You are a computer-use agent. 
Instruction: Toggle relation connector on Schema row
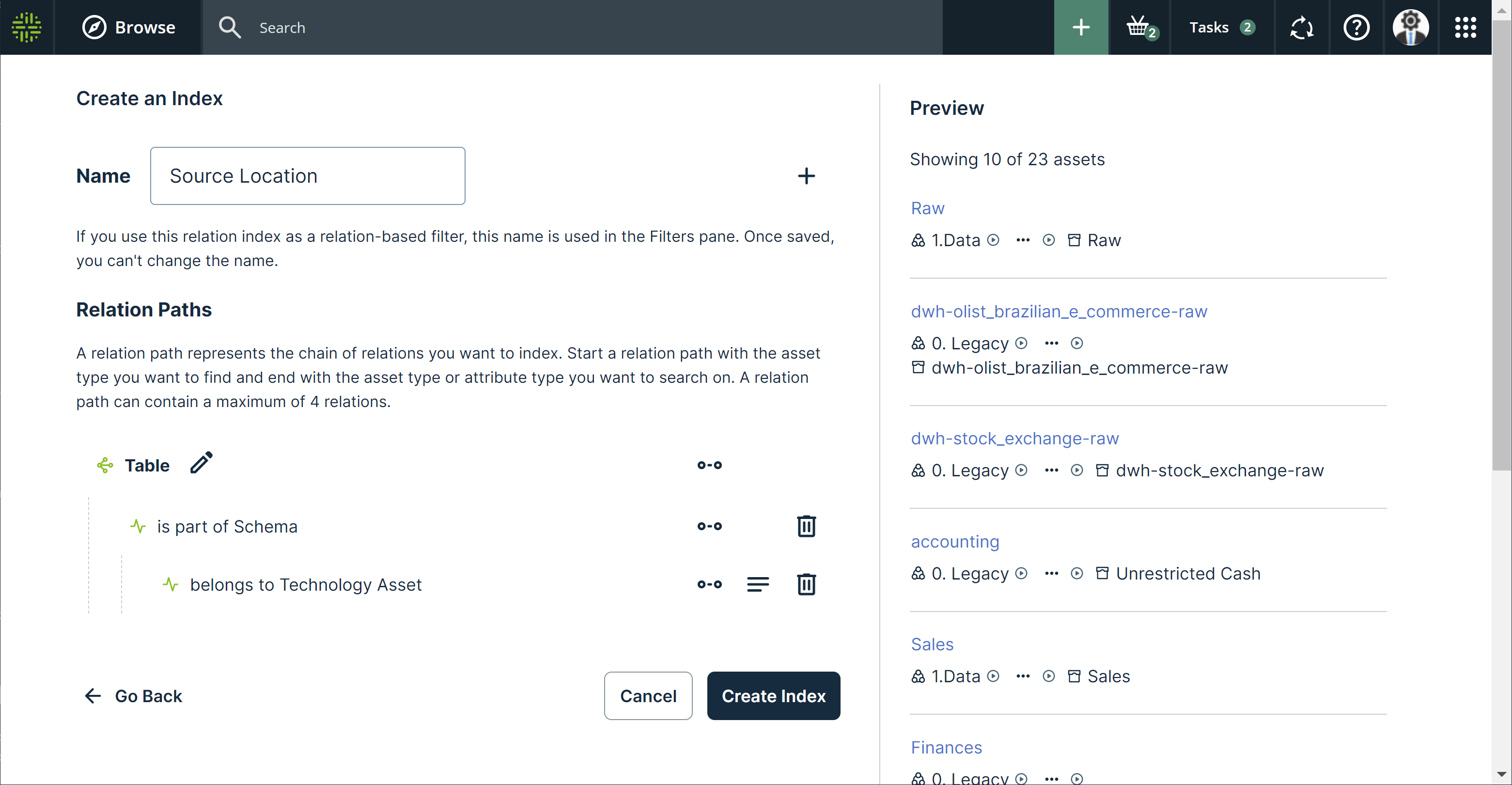tap(709, 526)
